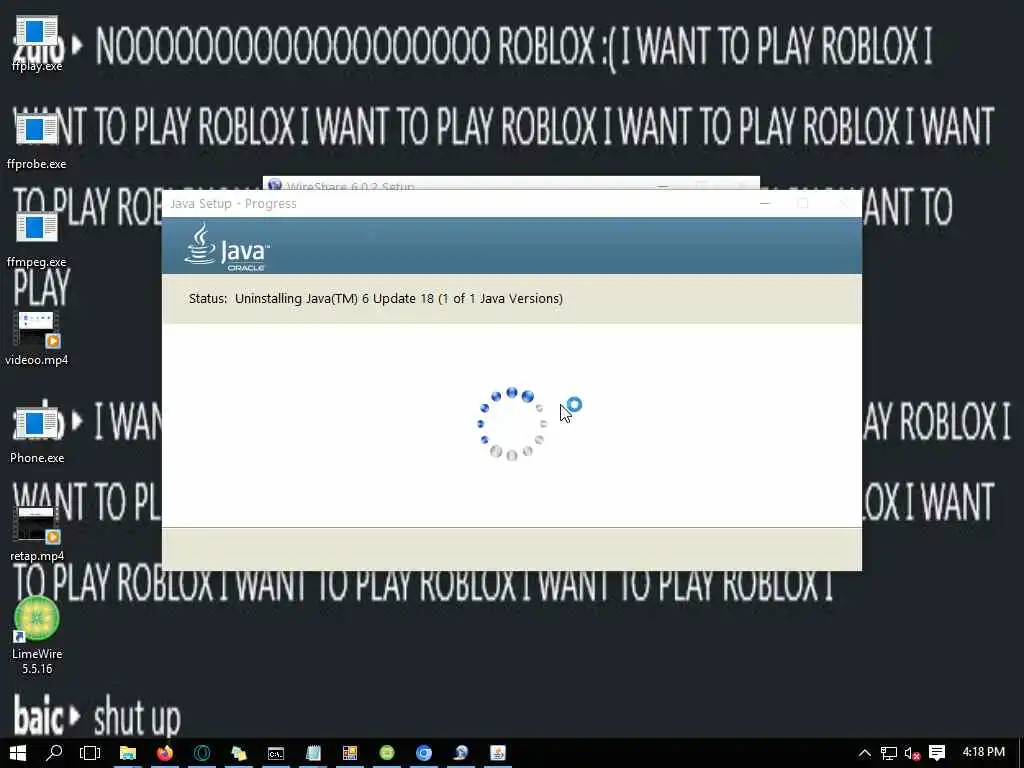
Task: Close the Java Setup window
Action: 843,204
